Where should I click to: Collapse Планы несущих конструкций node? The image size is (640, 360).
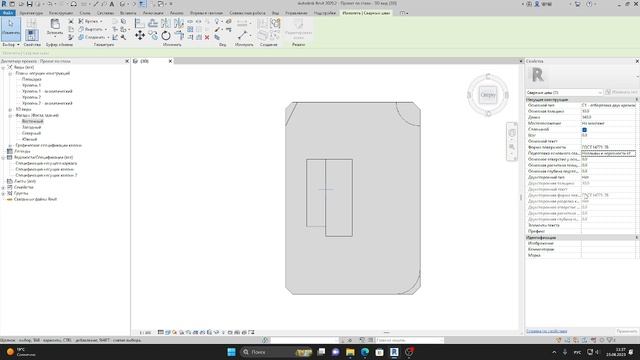[10, 73]
